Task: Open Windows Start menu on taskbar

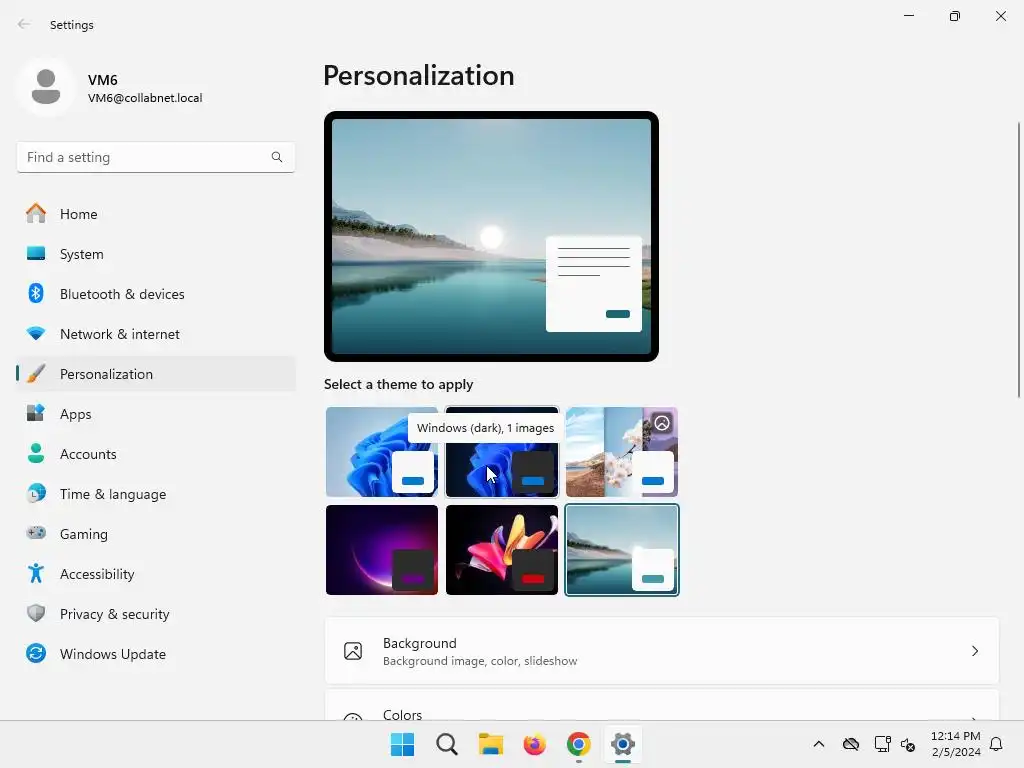Action: pos(402,744)
